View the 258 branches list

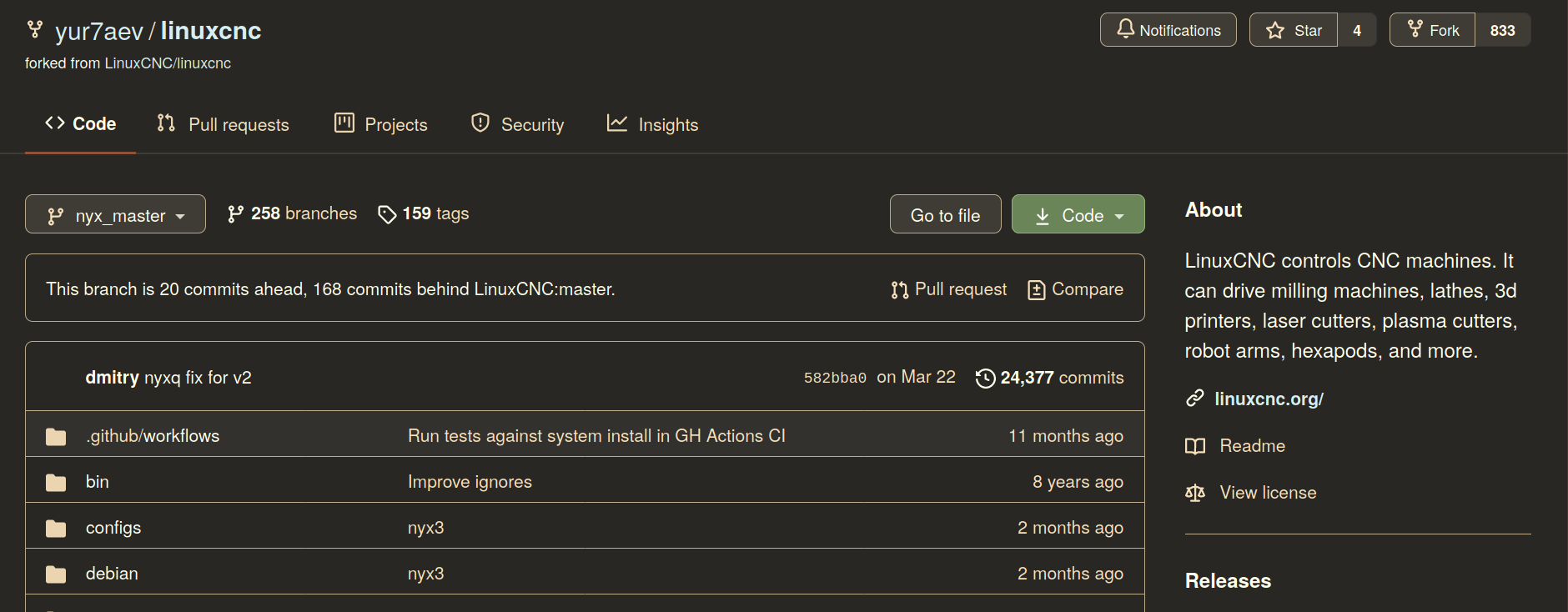click(292, 213)
